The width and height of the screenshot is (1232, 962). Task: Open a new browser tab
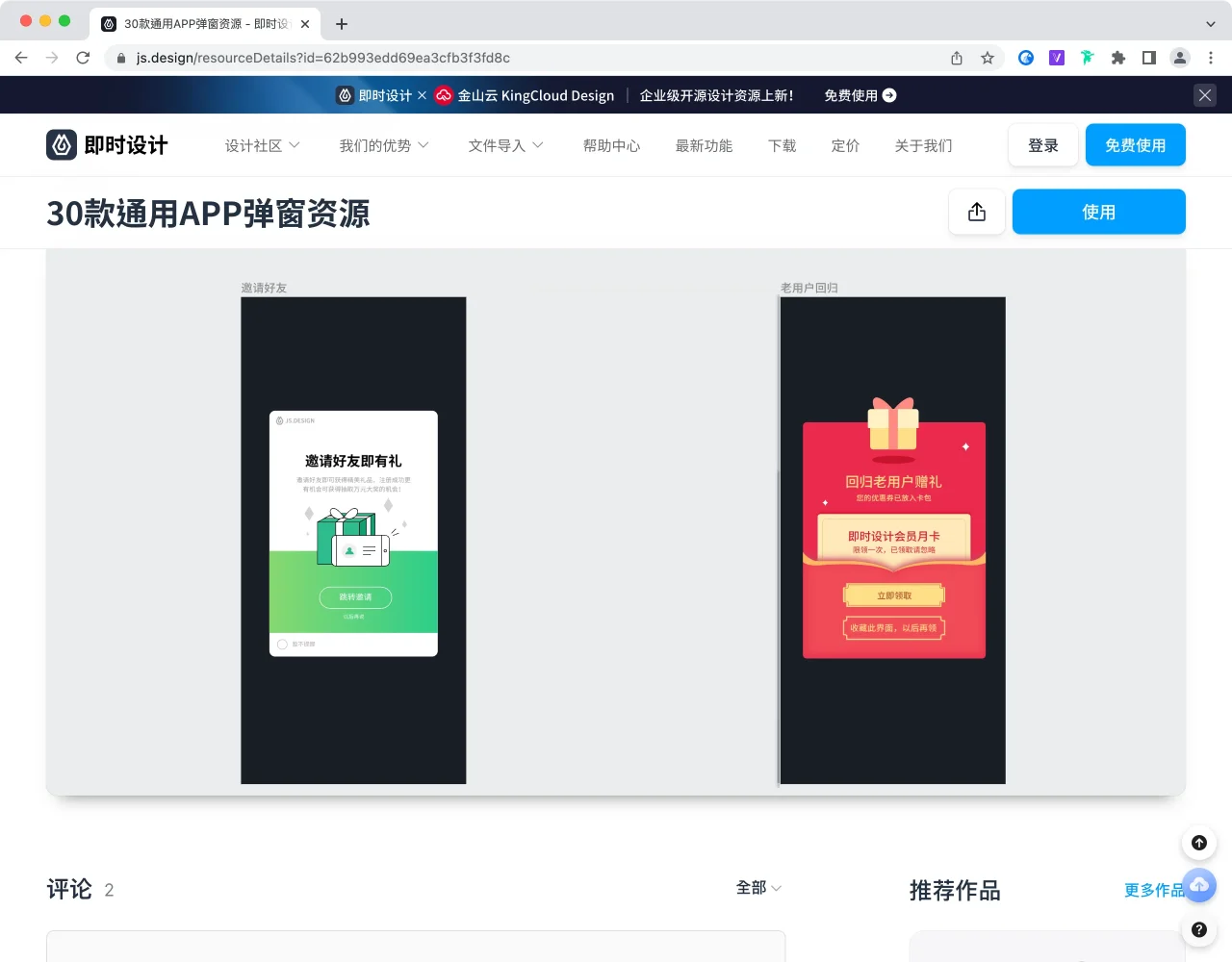pos(342,24)
